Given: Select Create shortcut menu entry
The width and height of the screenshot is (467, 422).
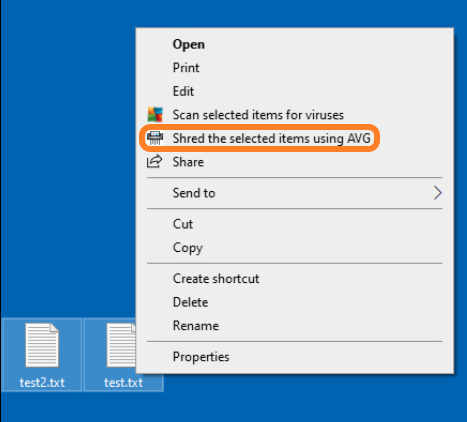Looking at the screenshot, I should [295, 278].
